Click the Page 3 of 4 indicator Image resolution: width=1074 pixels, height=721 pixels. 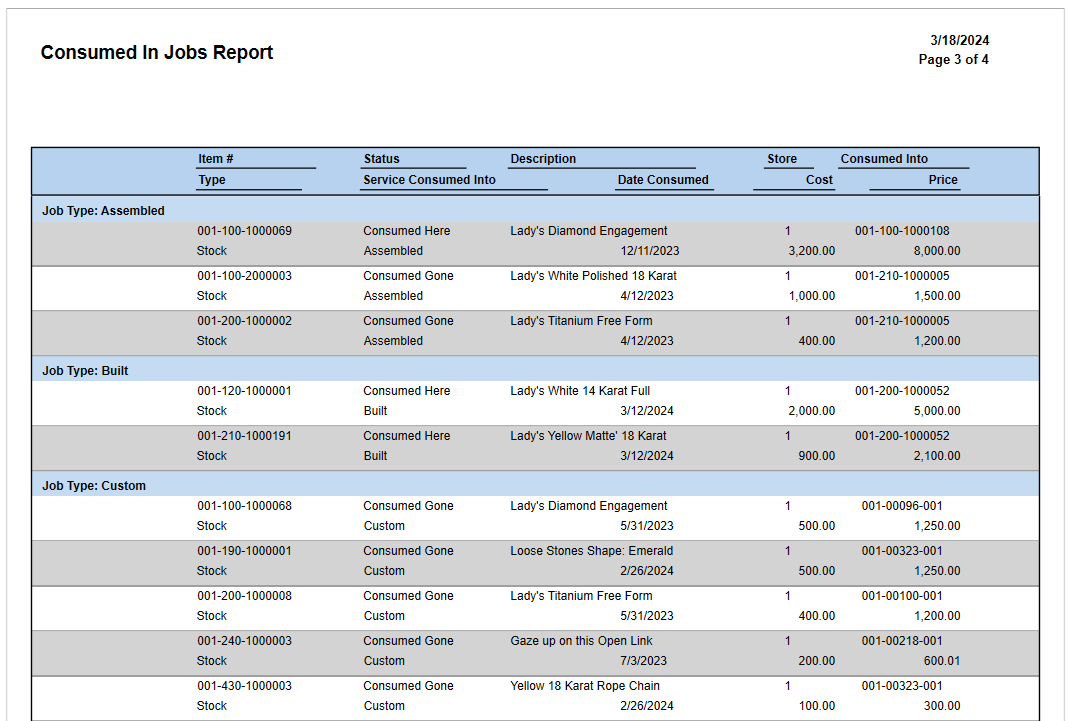[x=953, y=60]
